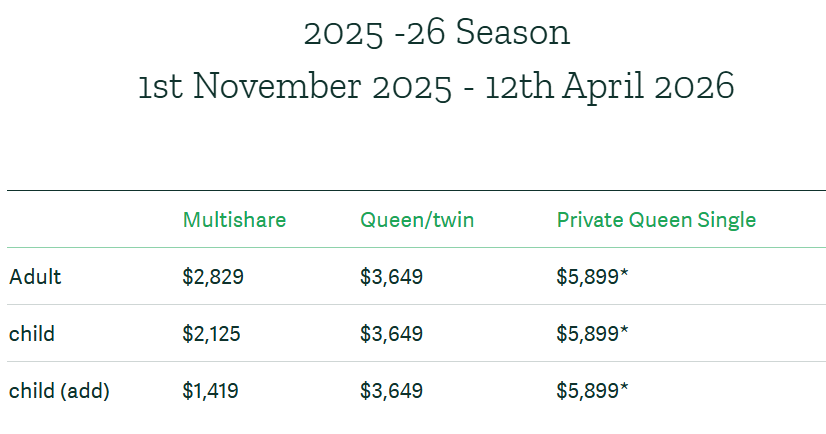
Task: Click the child row Queen/twin $3,649 price
Action: pos(391,333)
